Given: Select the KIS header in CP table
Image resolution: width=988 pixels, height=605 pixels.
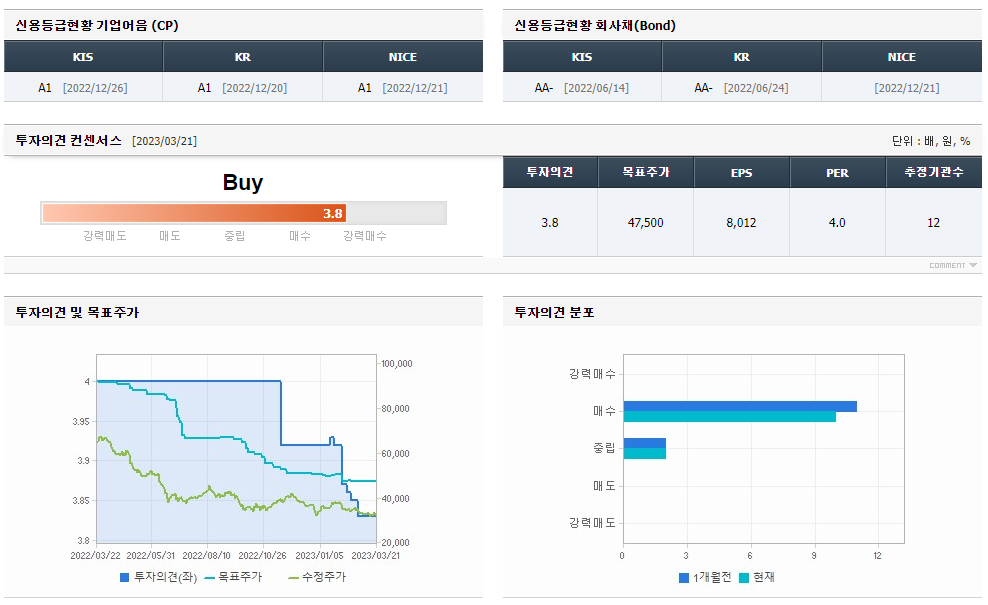Looking at the screenshot, I should pos(83,57).
